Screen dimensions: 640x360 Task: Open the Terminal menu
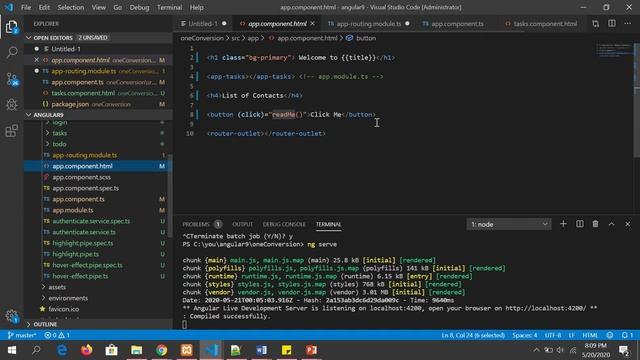[x=169, y=7]
